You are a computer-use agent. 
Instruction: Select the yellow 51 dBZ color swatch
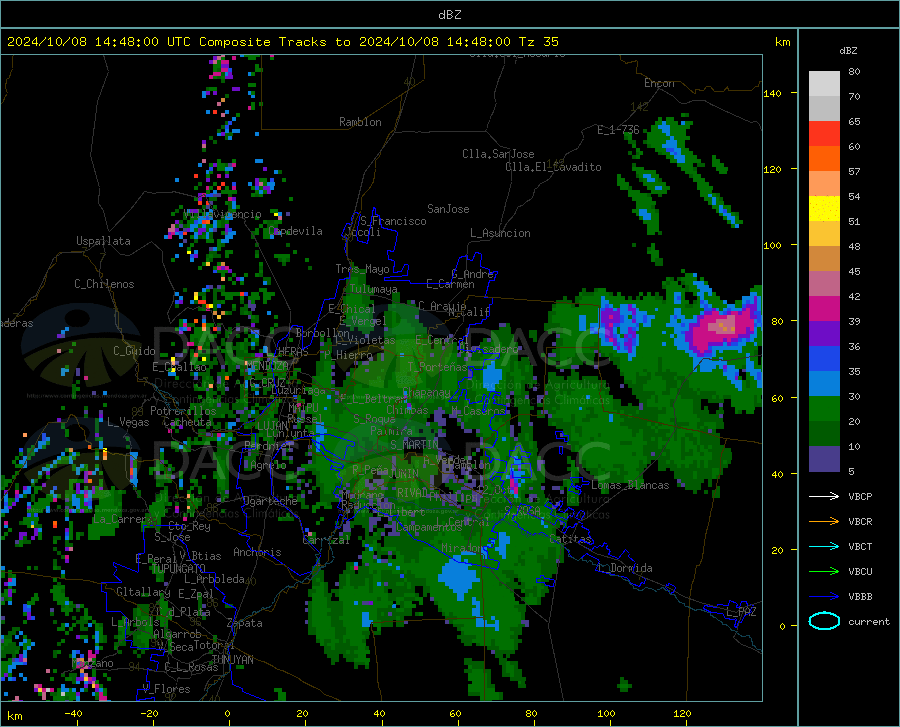[824, 209]
